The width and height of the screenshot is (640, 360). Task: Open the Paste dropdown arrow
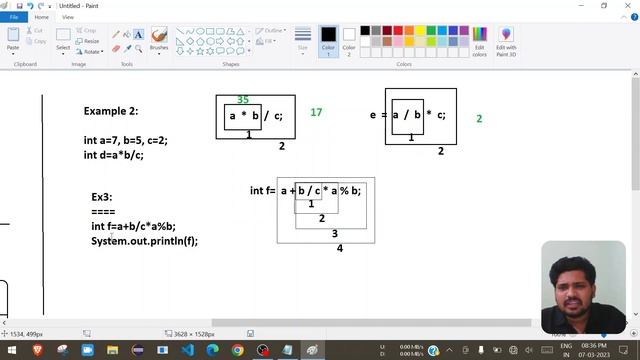[13, 53]
